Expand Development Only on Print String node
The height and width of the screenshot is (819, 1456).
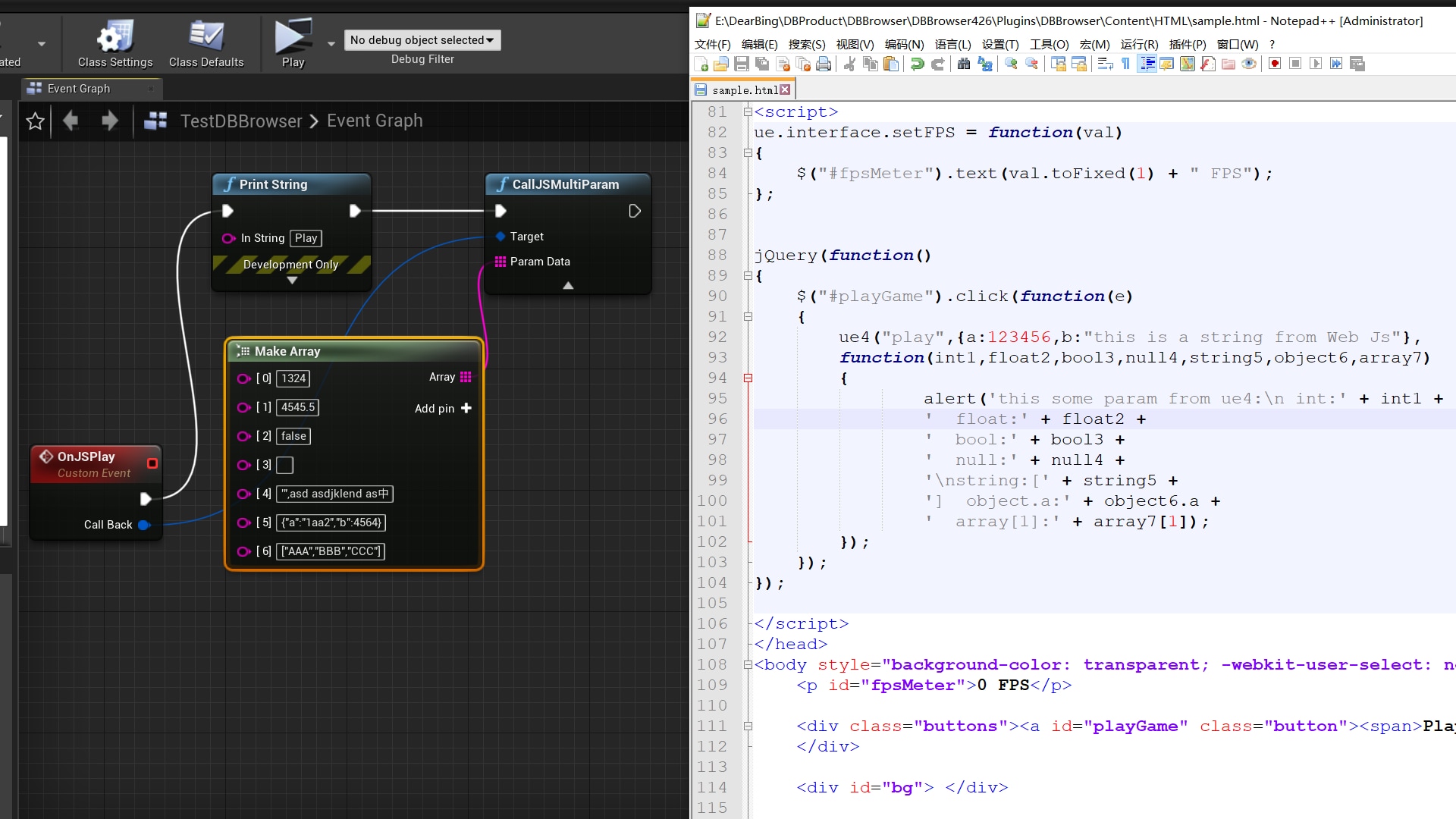[291, 279]
